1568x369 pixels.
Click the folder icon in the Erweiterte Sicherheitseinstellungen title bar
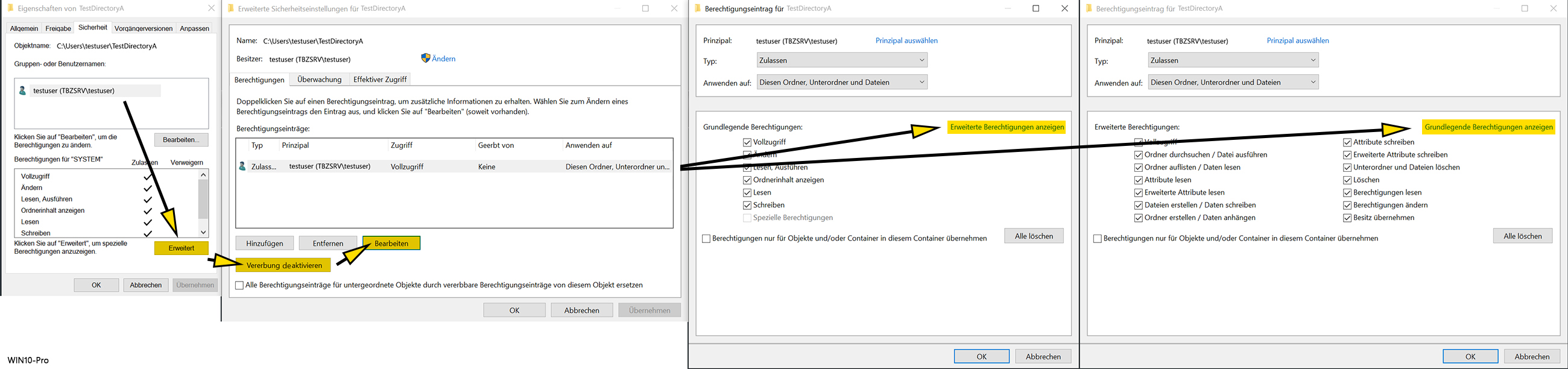230,8
